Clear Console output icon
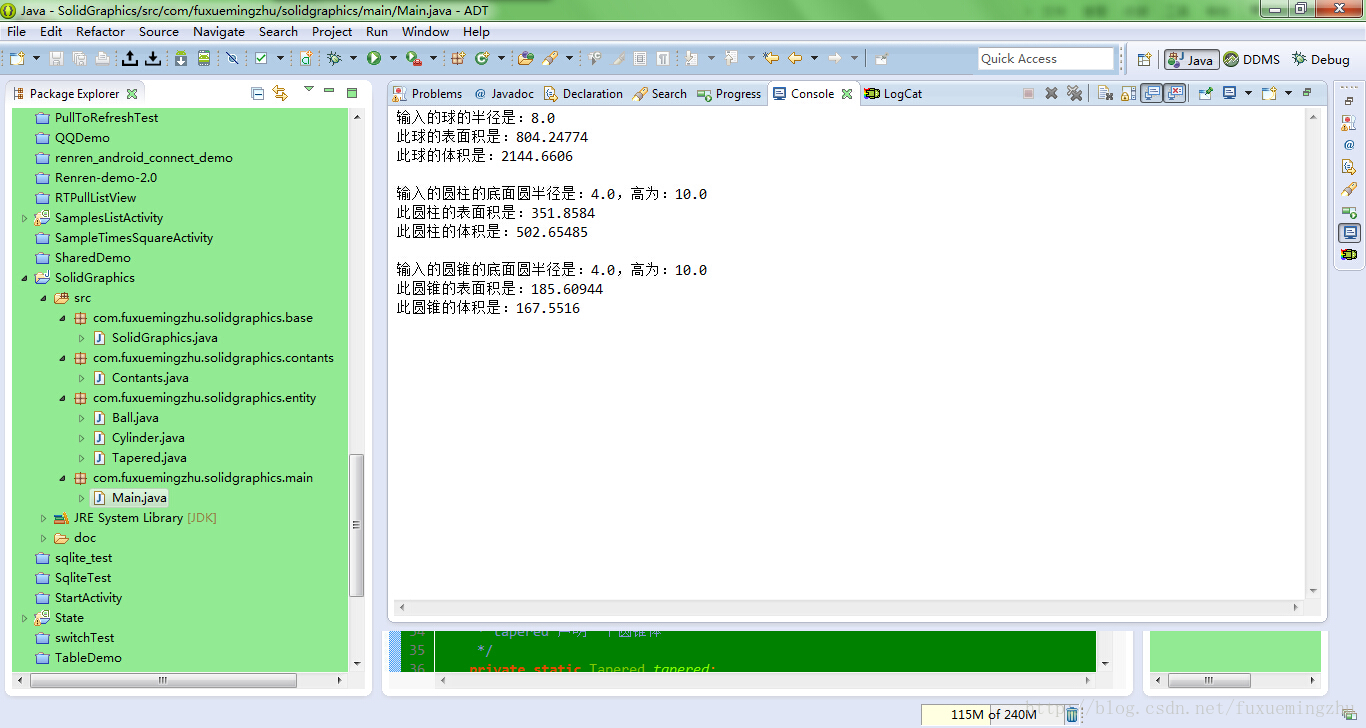This screenshot has width=1366, height=728. (1105, 93)
